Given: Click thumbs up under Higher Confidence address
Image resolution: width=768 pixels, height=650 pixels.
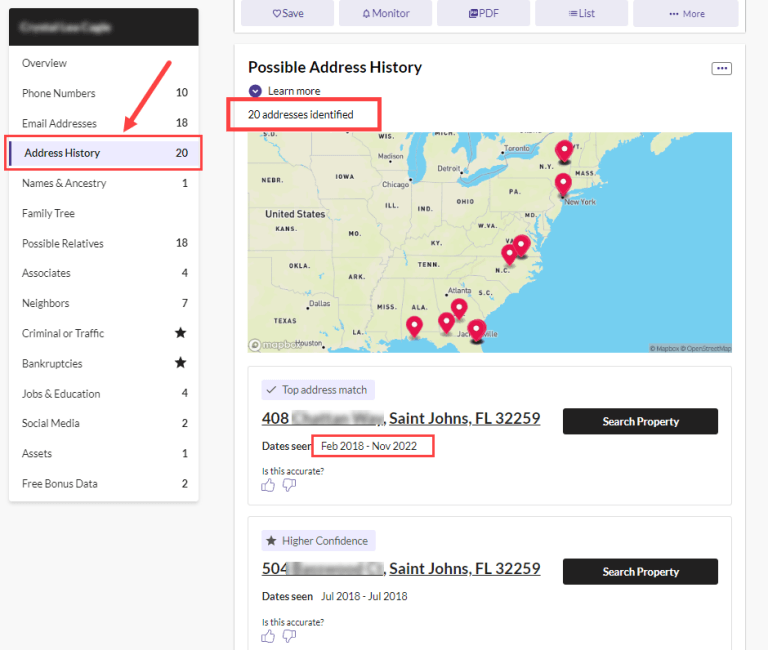Looking at the screenshot, I should tap(268, 635).
